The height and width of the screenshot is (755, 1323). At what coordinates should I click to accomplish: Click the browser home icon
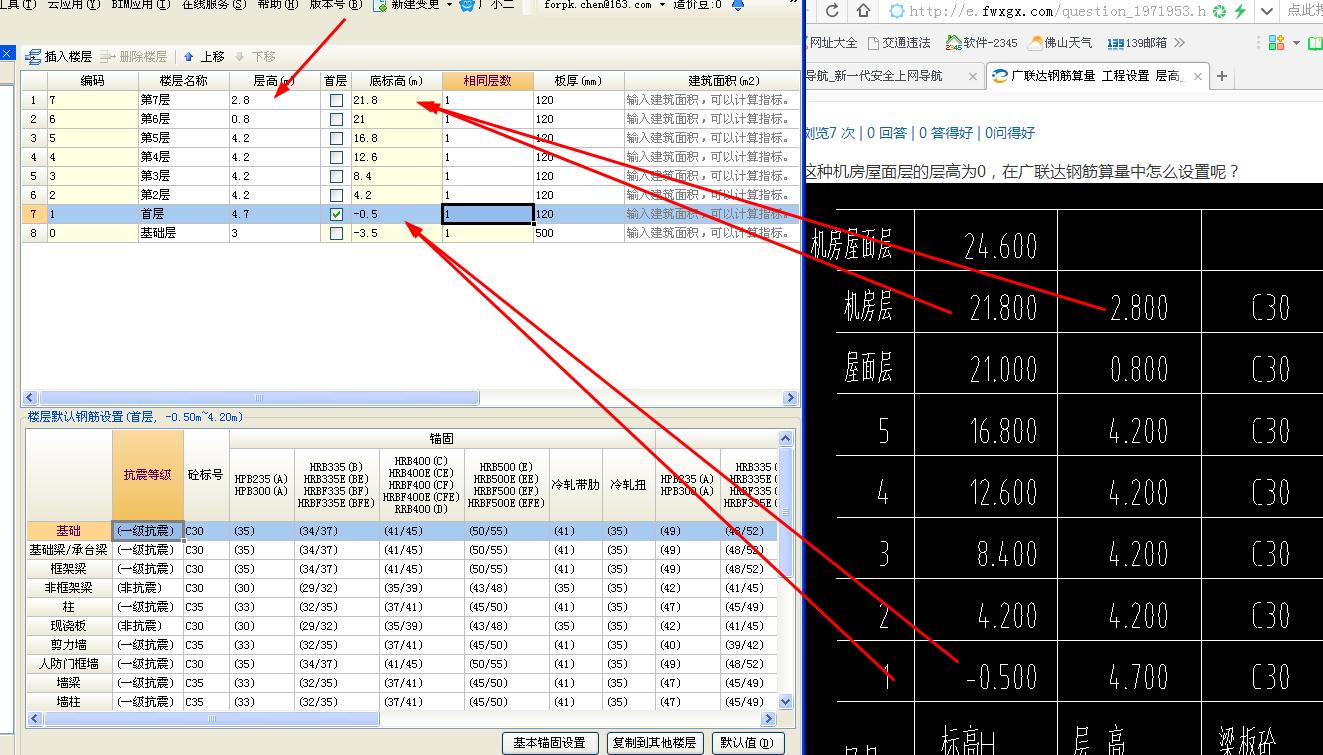(x=864, y=12)
